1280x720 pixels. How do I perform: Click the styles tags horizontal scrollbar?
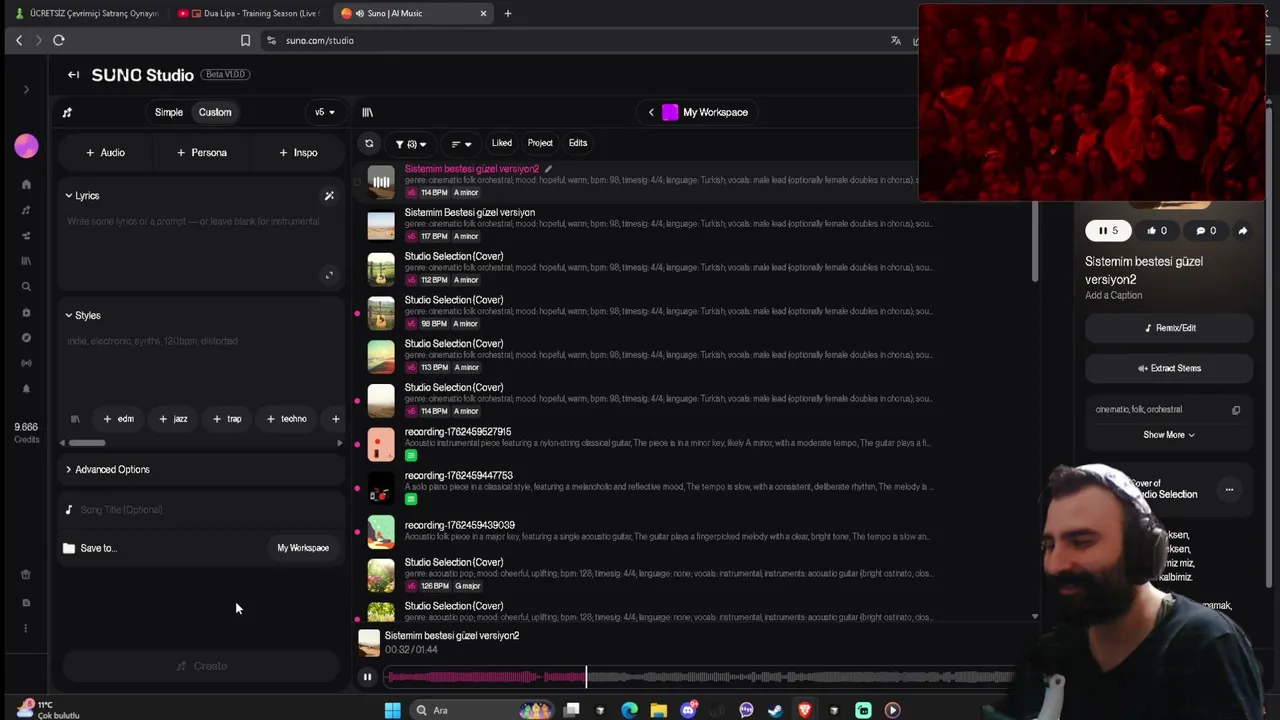87,443
